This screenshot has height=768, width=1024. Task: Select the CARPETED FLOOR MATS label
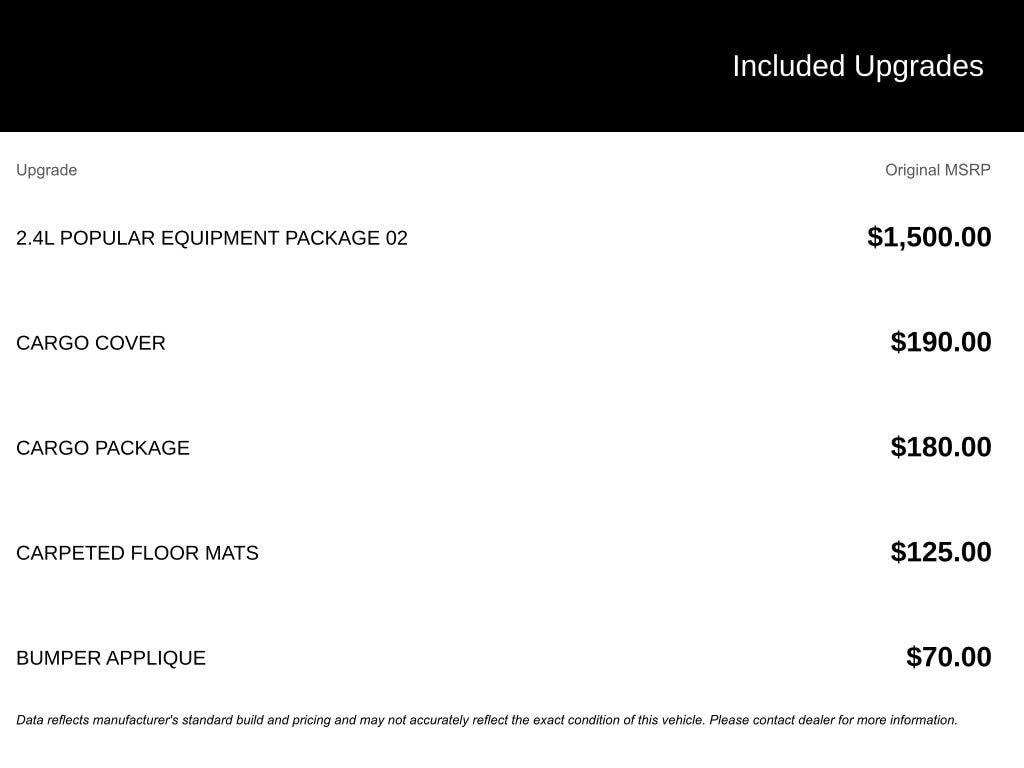coord(137,553)
